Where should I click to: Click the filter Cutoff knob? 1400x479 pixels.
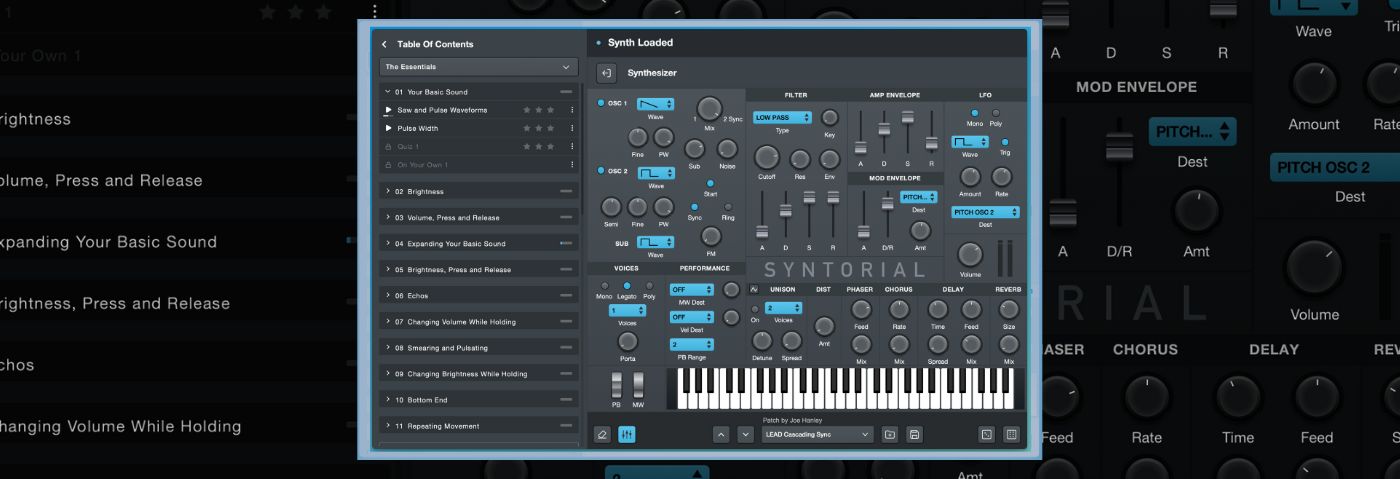766,157
